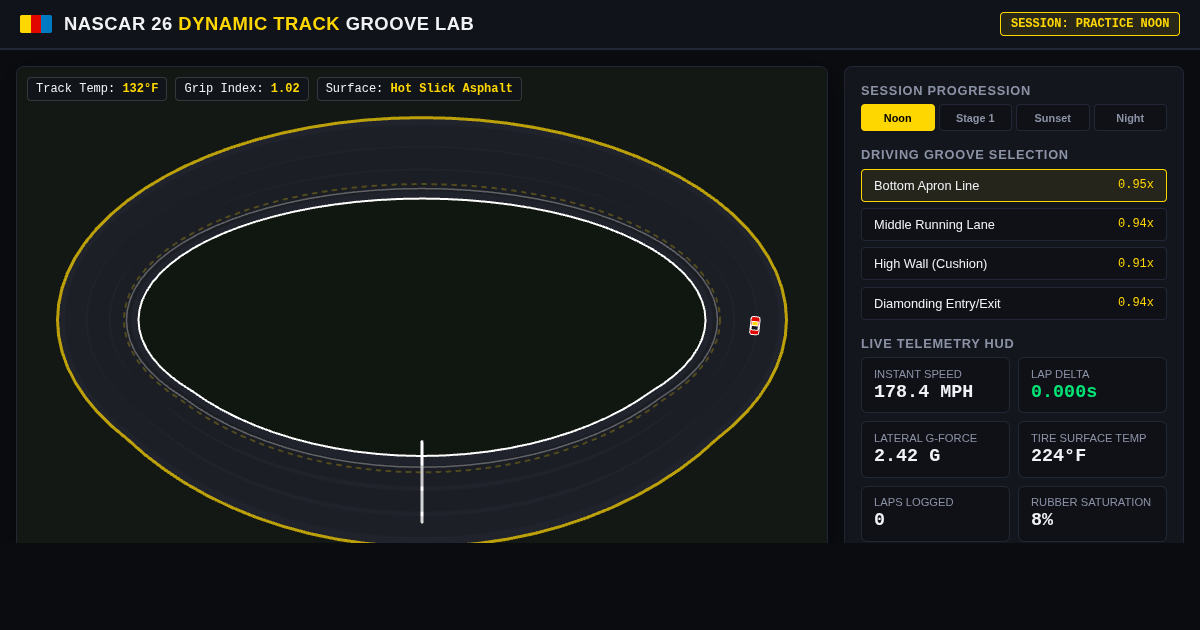Click the Live Telemetry HUD heading
Viewport: 1200px width, 630px height.
938,344
